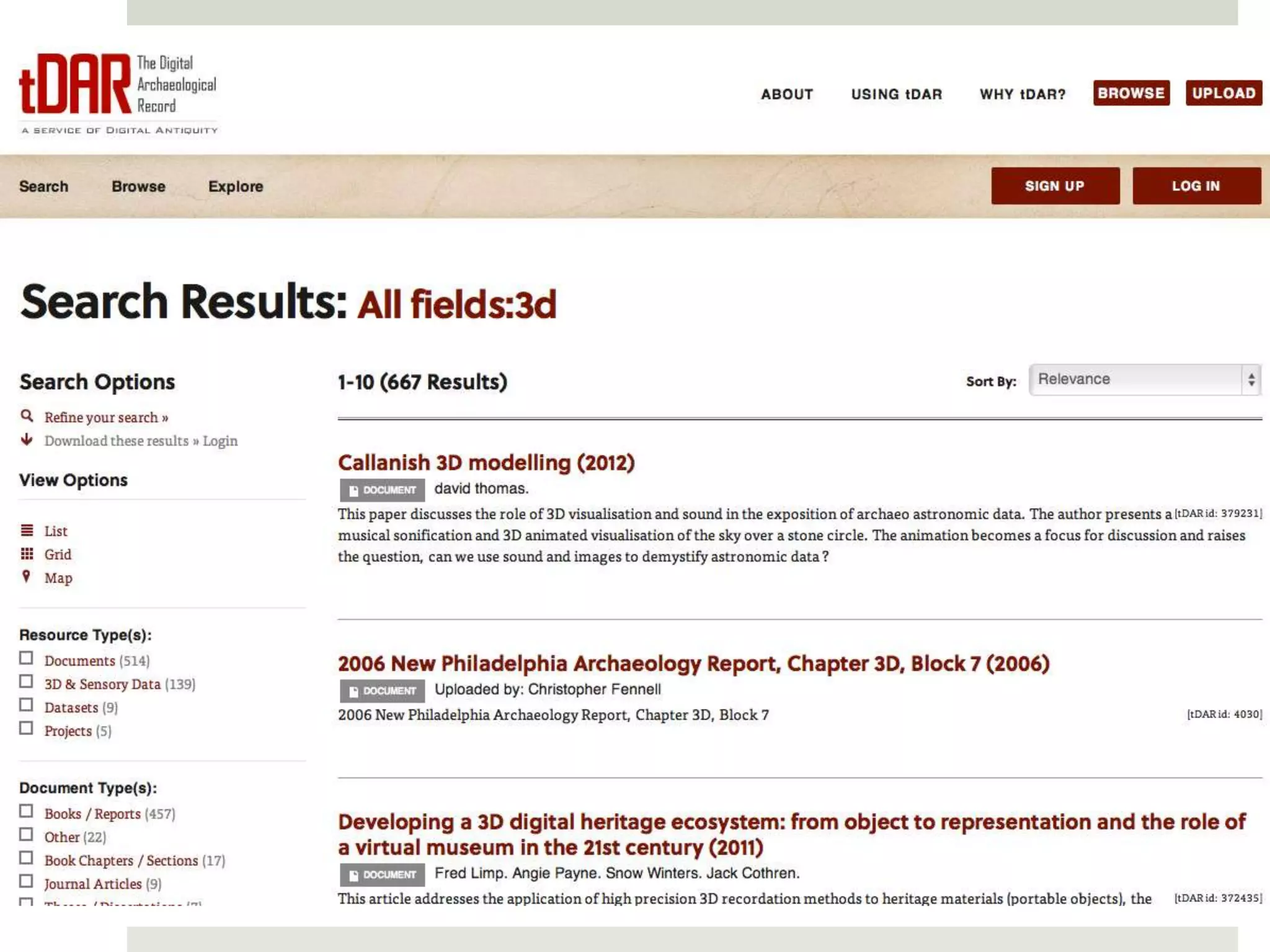Image resolution: width=1270 pixels, height=952 pixels.
Task: Select the Grid view icon
Action: click(x=27, y=553)
